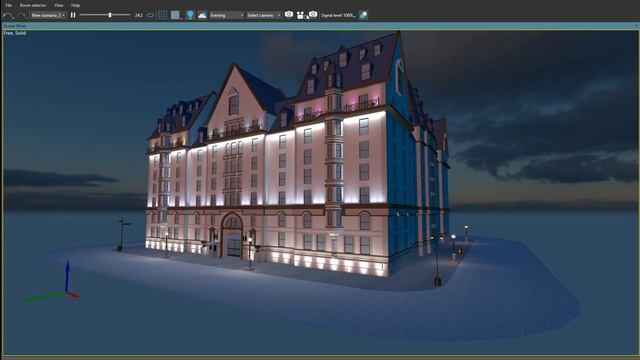Pause the scenario playback

(x=73, y=15)
